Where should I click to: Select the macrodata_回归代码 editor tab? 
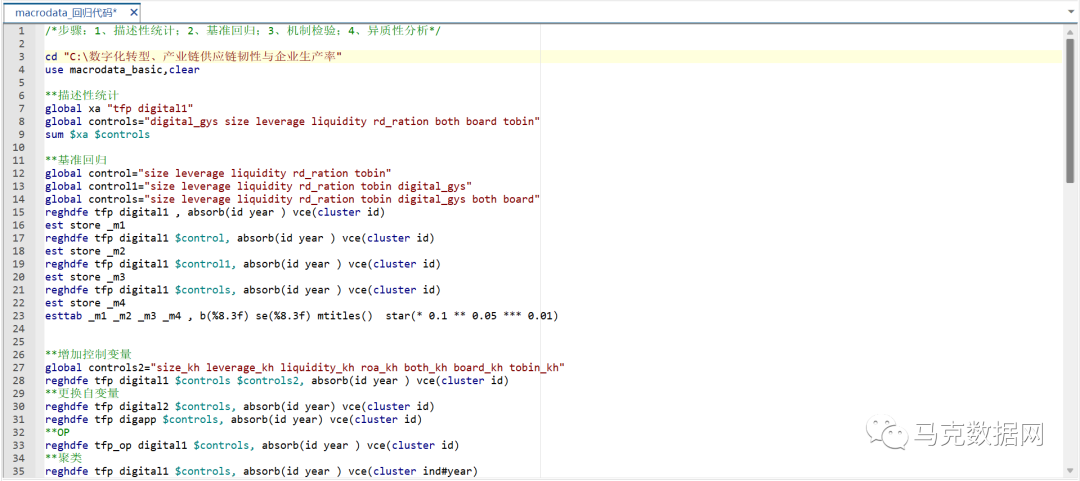click(x=72, y=12)
